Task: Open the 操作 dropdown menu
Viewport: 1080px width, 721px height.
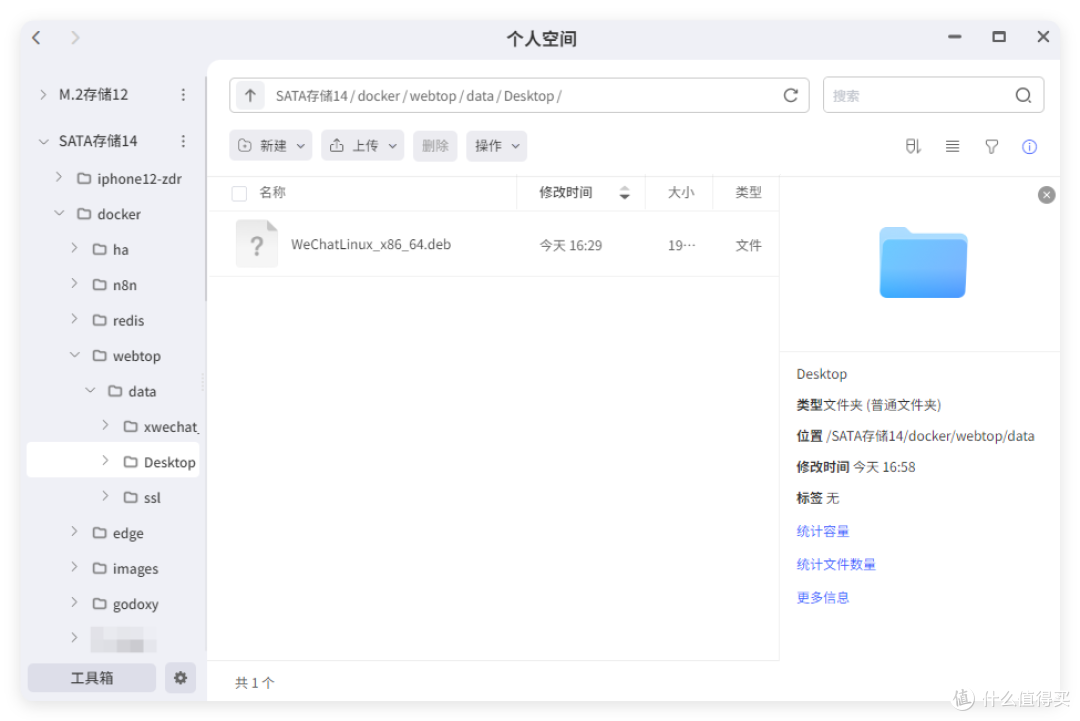Action: (497, 146)
